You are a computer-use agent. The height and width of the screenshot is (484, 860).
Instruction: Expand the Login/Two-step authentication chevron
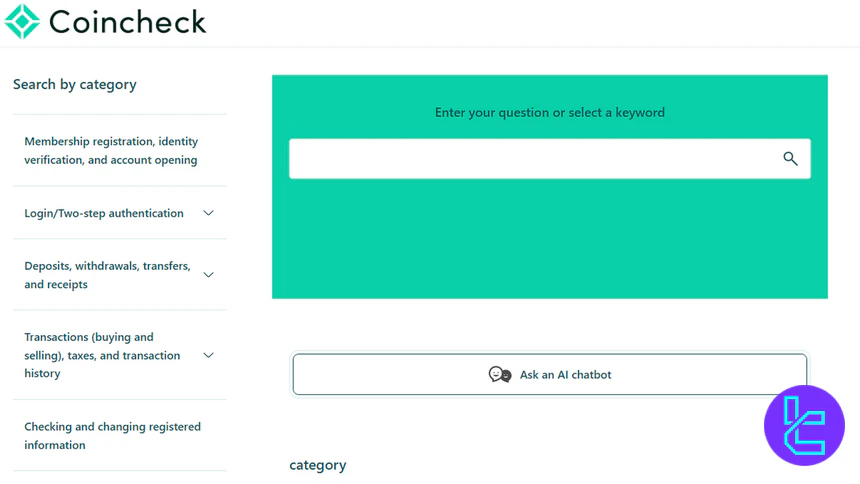[x=208, y=213]
